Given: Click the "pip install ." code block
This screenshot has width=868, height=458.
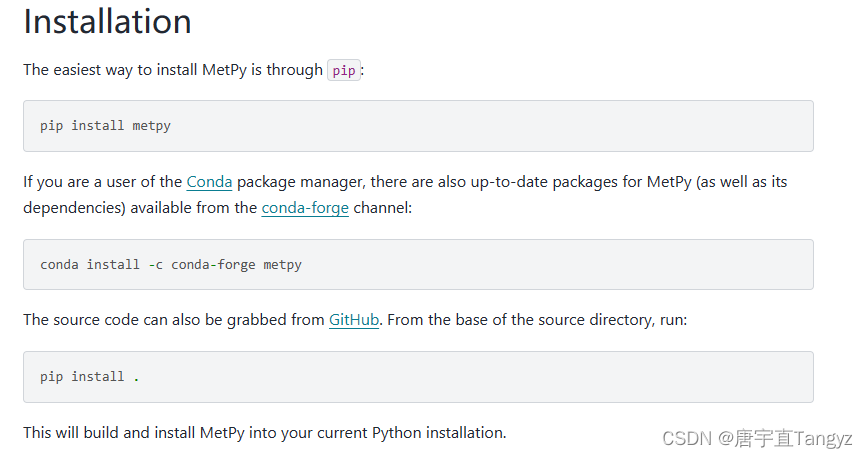Looking at the screenshot, I should 418,377.
